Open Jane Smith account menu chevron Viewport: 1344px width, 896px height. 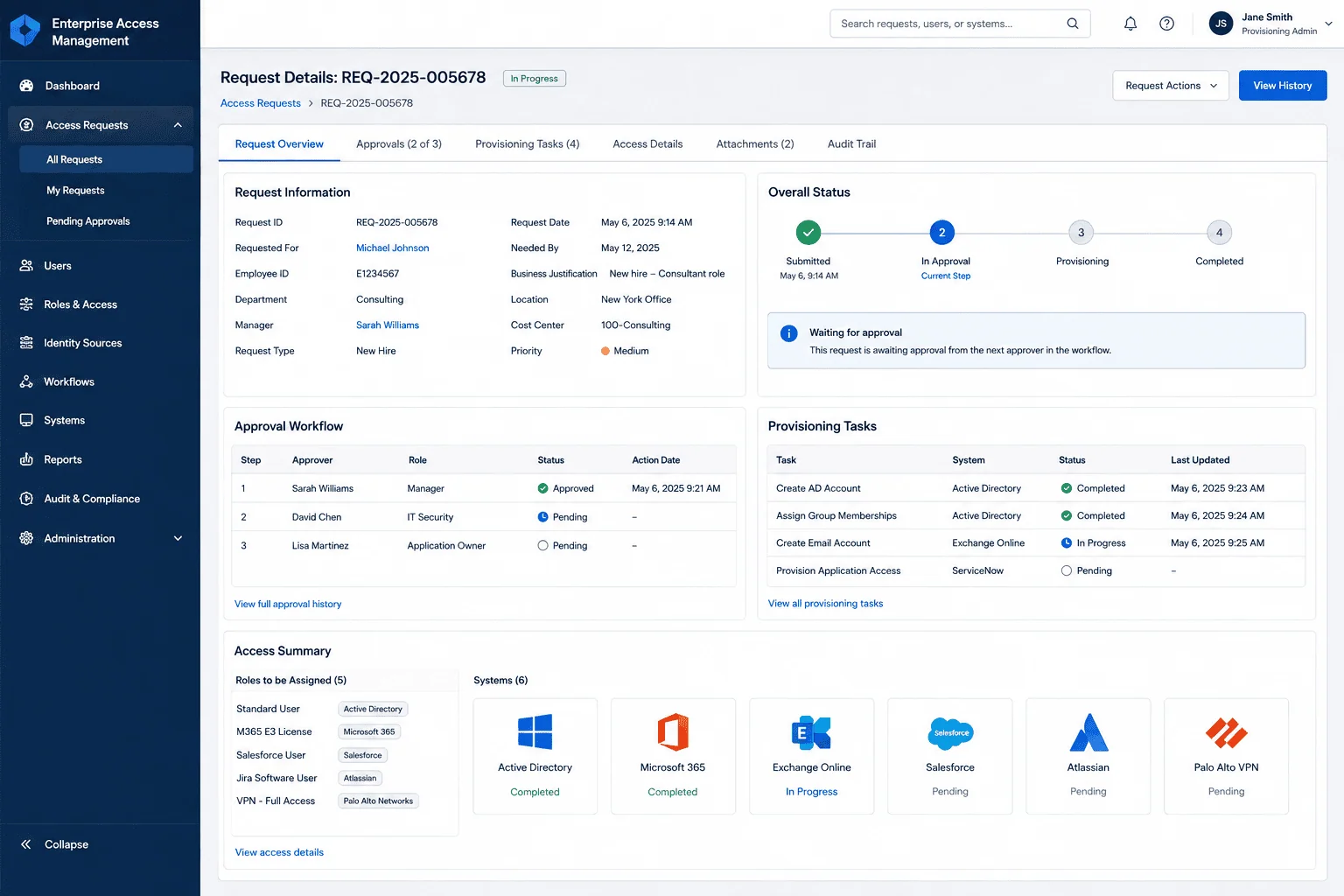tap(1328, 24)
